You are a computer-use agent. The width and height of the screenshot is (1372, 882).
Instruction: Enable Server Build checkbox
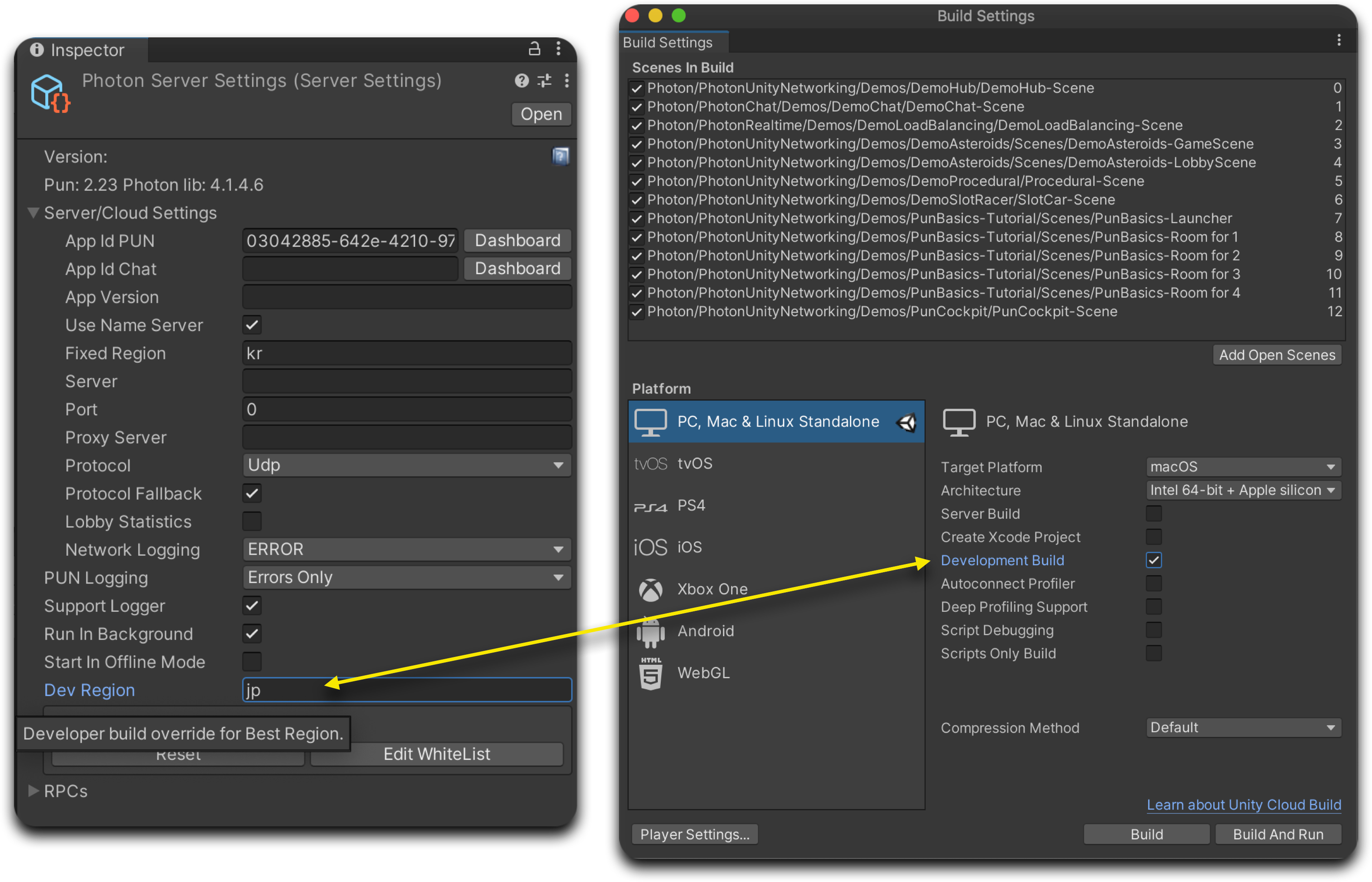[1154, 513]
